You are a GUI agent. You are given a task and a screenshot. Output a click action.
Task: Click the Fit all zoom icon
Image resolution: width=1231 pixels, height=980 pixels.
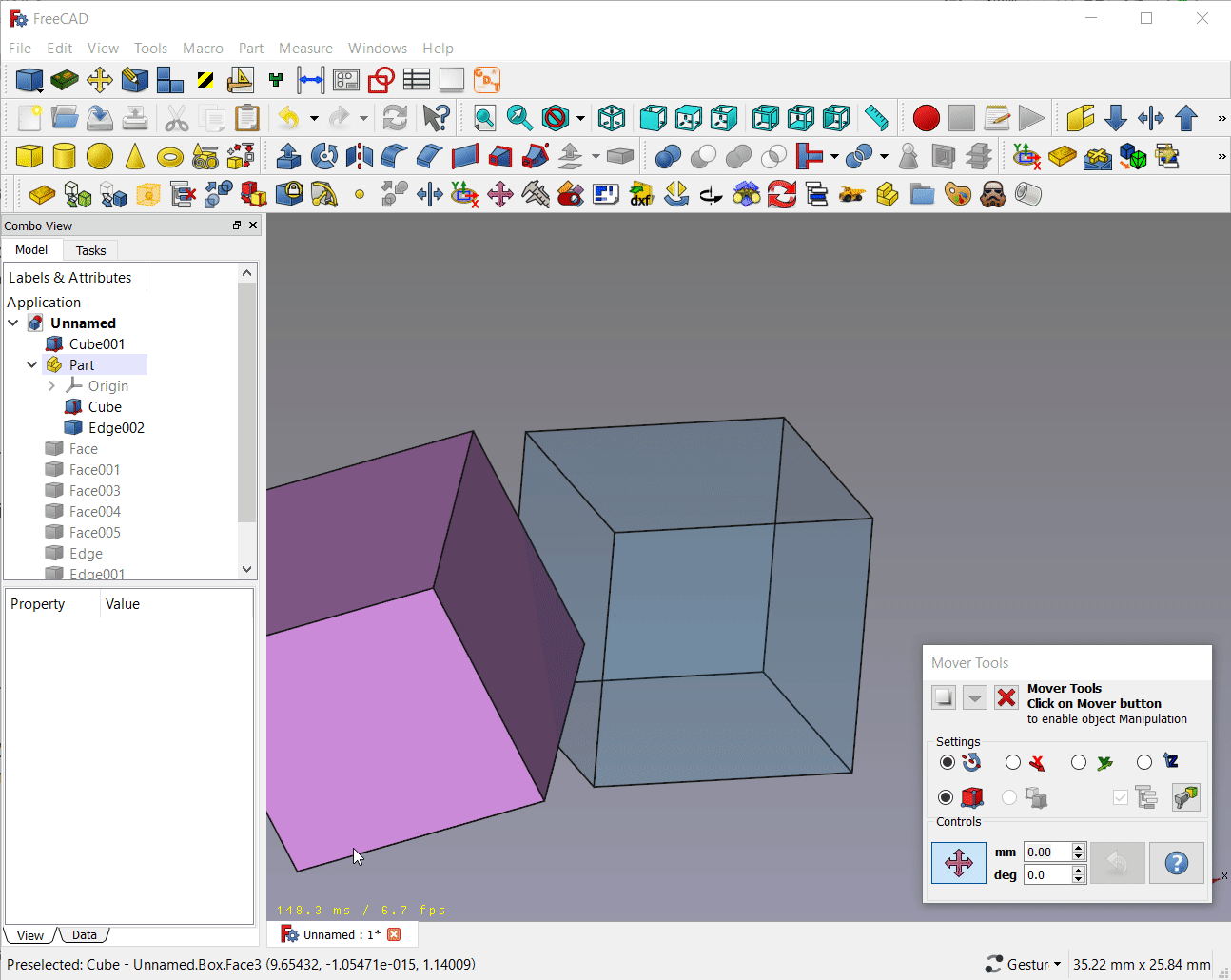[484, 118]
